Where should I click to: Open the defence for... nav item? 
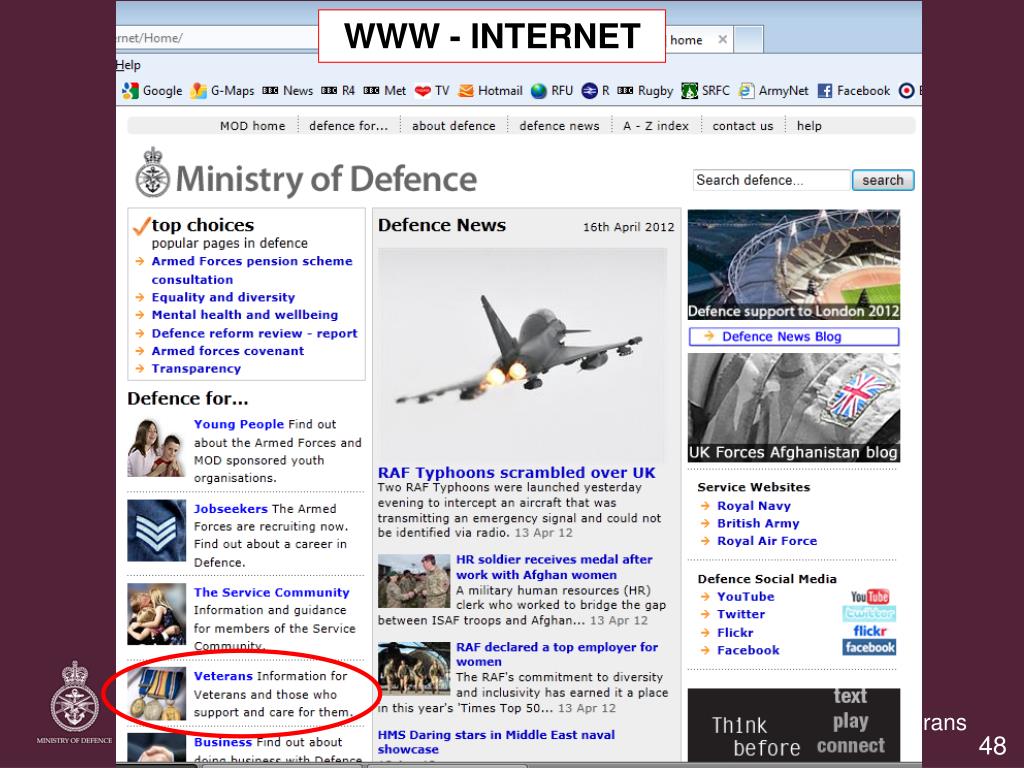coord(348,125)
